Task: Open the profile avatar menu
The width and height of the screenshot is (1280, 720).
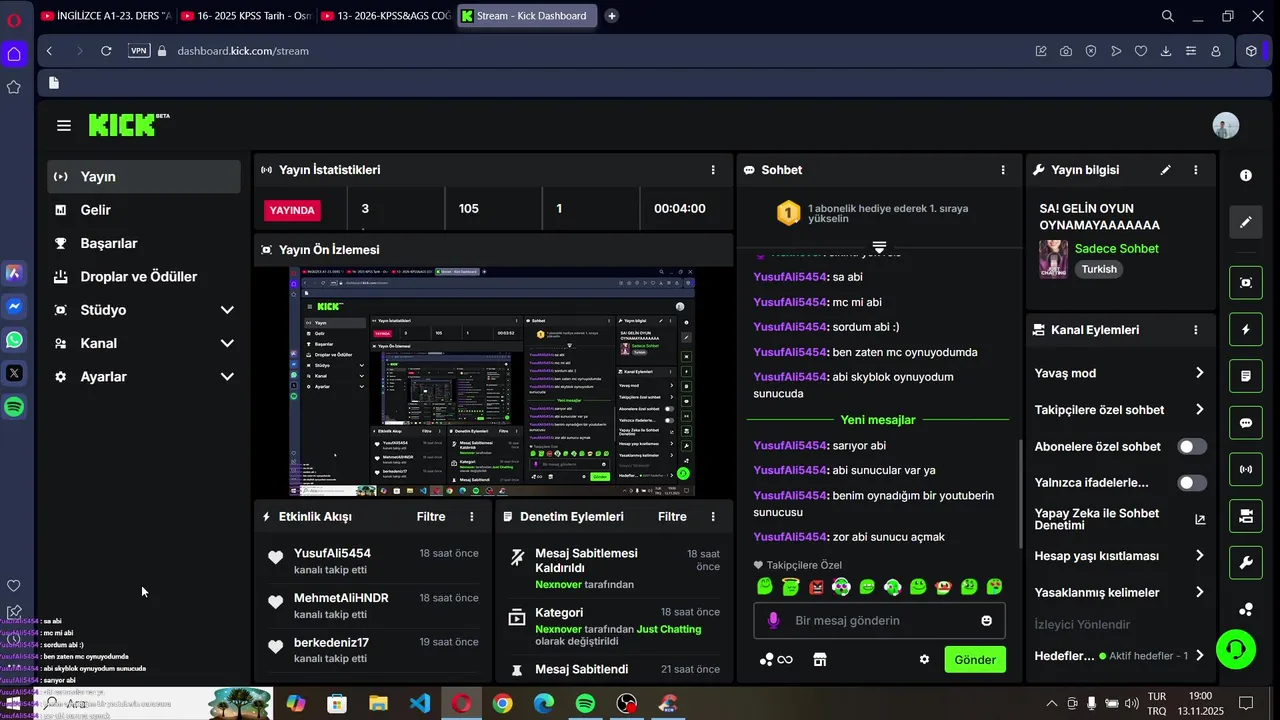Action: pyautogui.click(x=1225, y=125)
